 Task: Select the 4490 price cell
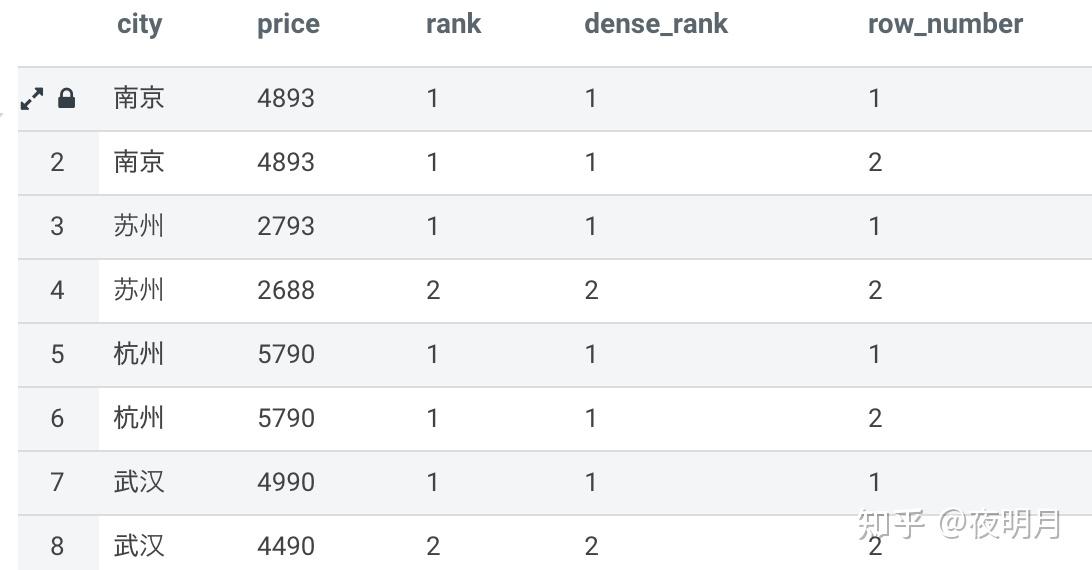pyautogui.click(x=286, y=546)
